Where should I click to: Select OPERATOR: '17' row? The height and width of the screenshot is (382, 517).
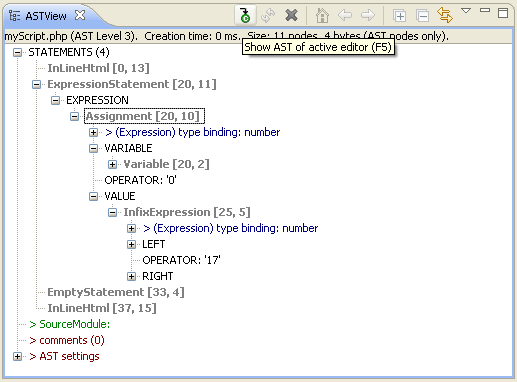181,260
